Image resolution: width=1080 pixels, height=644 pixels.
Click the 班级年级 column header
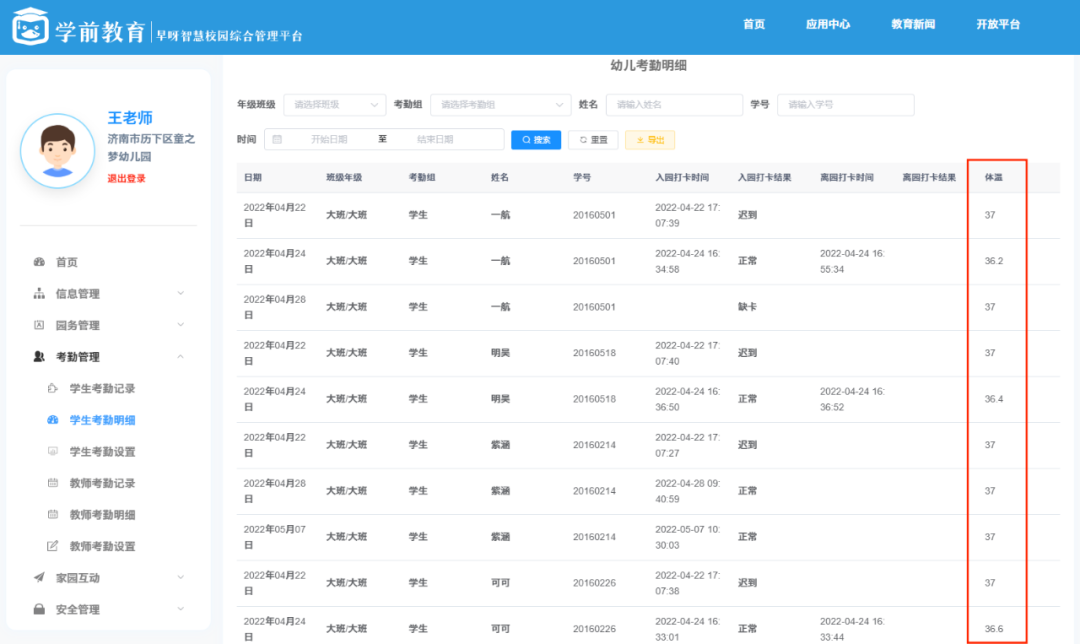click(344, 177)
